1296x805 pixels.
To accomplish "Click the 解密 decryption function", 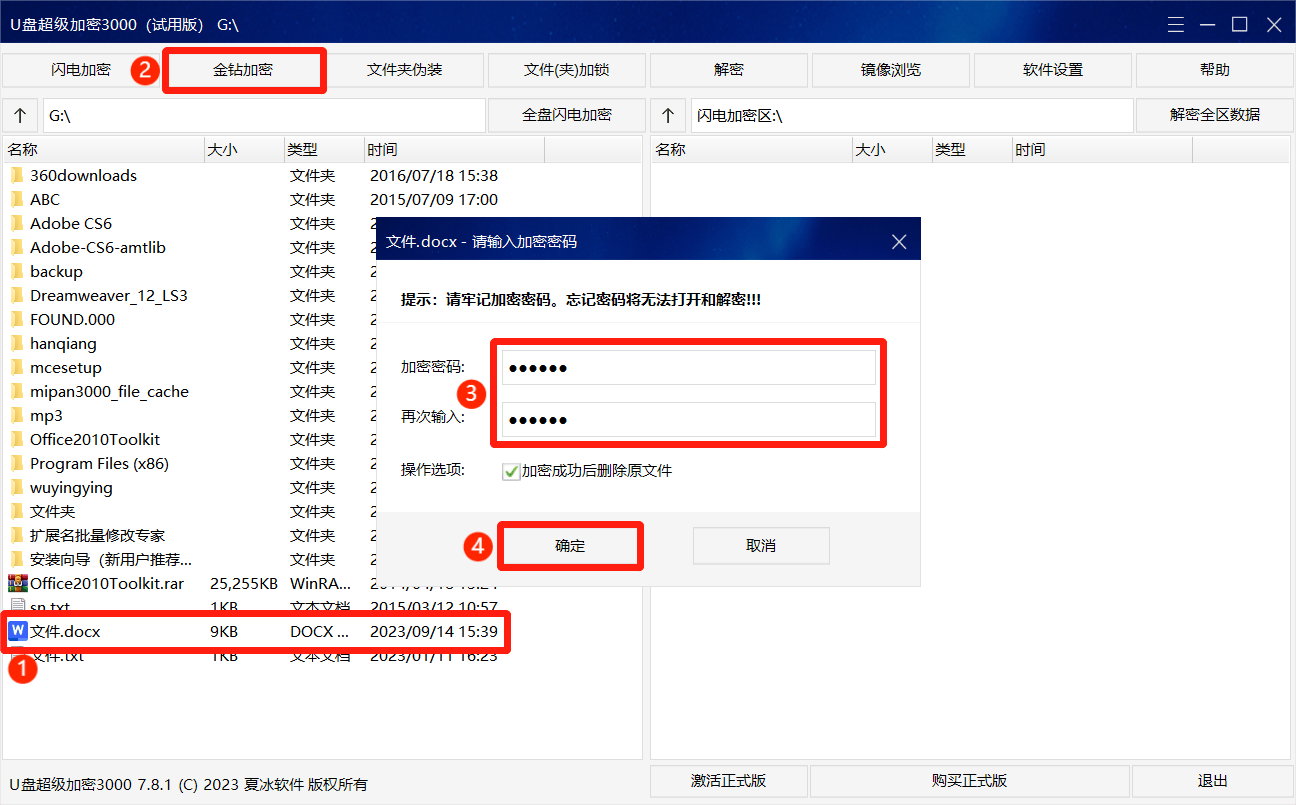I will coord(728,69).
